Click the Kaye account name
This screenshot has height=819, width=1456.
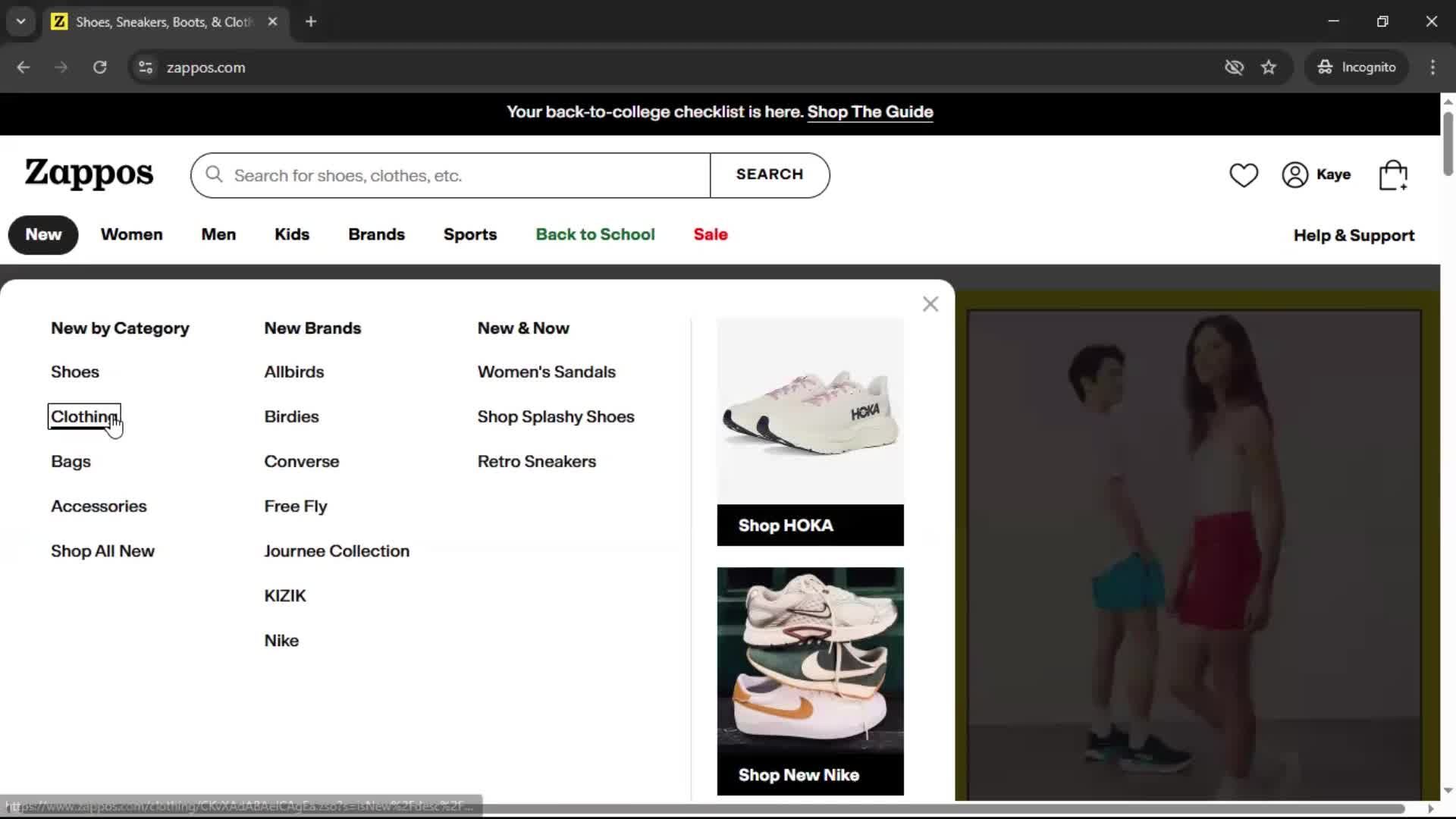pos(1333,174)
